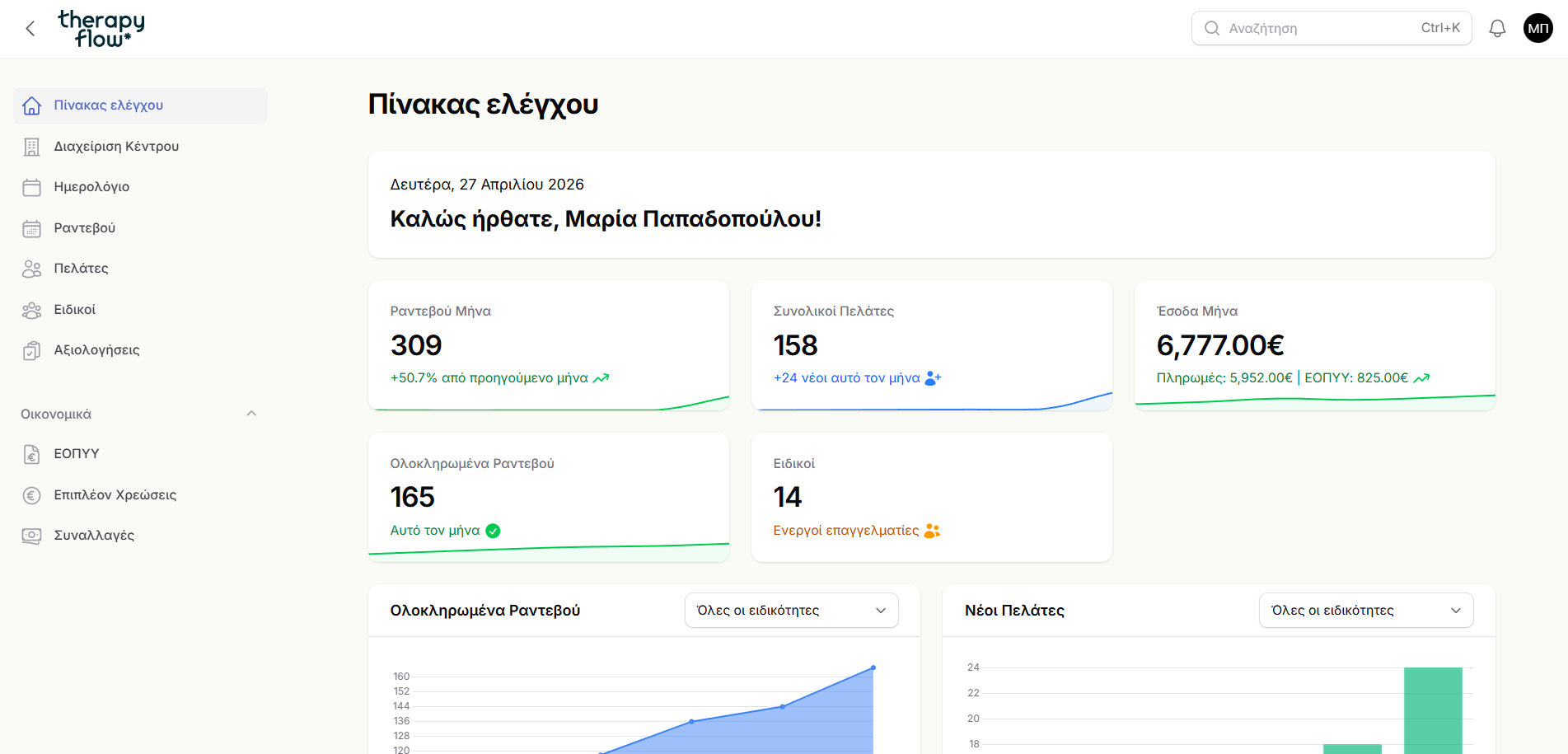Click the Δευτέρα, 27 Απριλίου 2026 date
The image size is (1568, 754).
click(x=487, y=185)
